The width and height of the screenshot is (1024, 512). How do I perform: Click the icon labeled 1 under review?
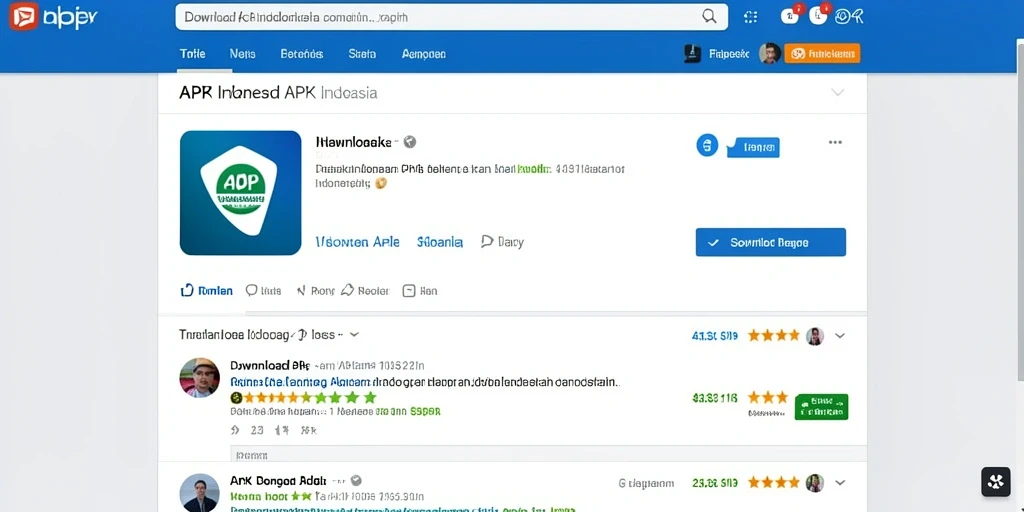(x=281, y=430)
